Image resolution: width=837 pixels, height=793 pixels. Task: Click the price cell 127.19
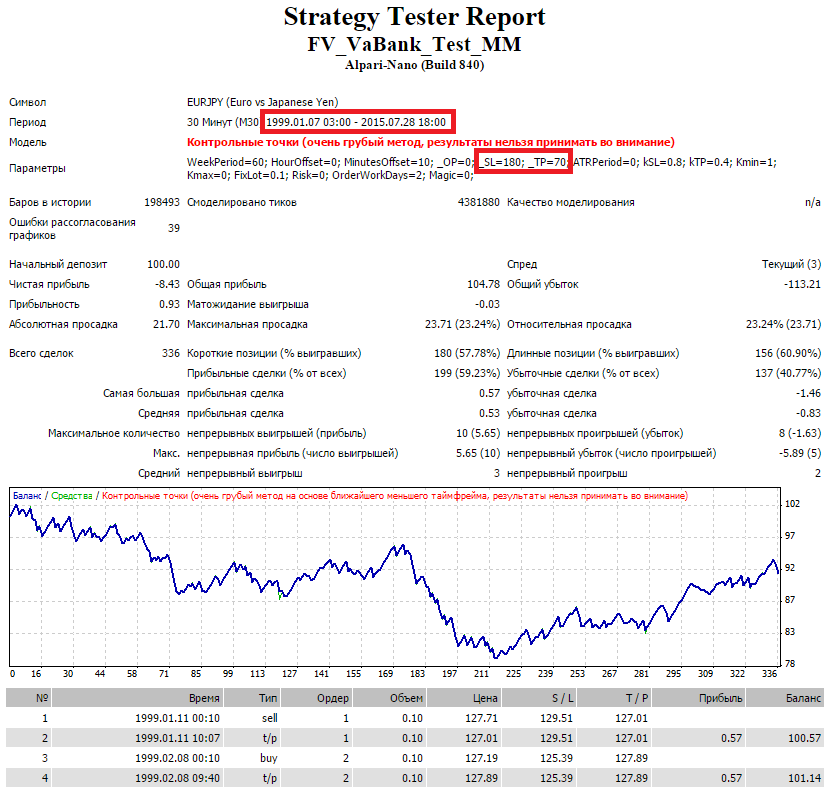pyautogui.click(x=481, y=758)
